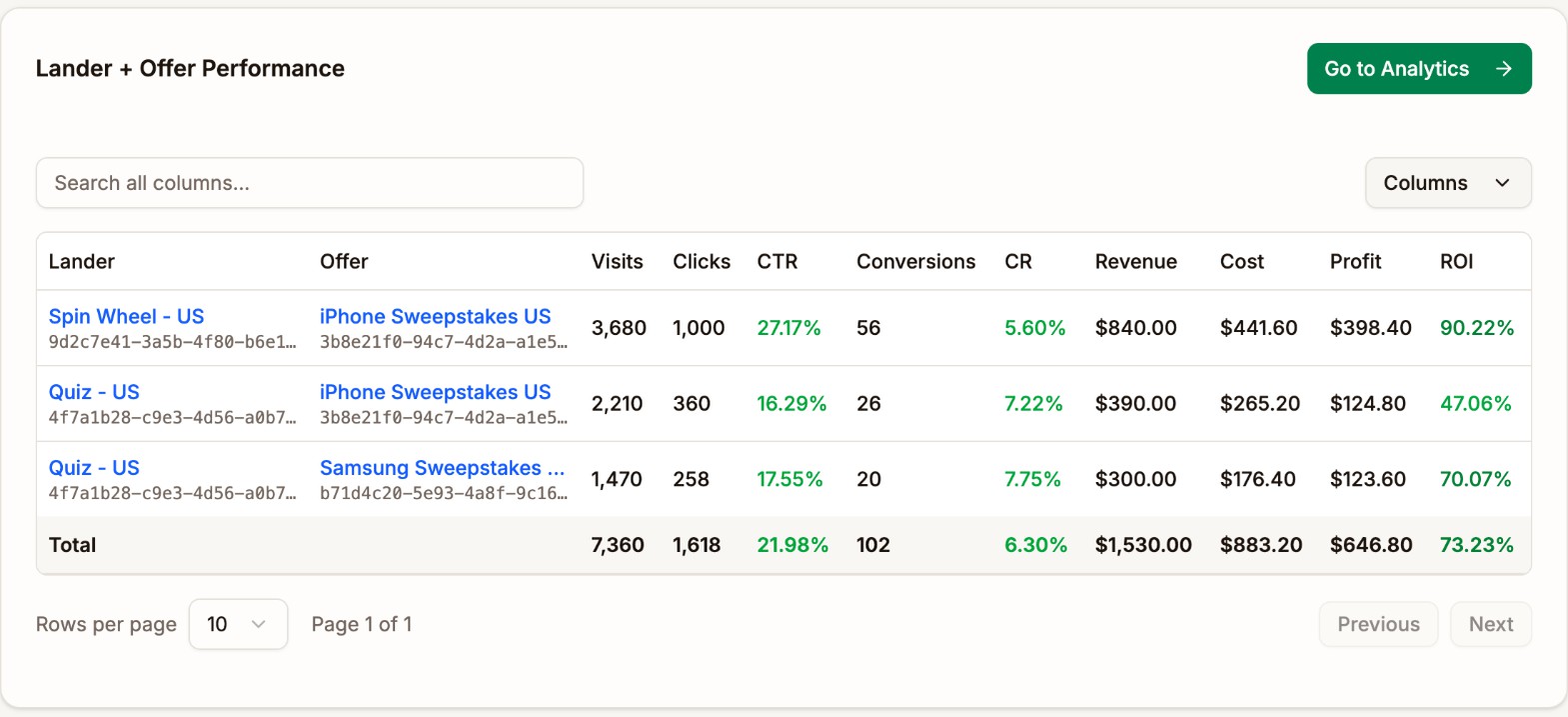Select ROI value 90.22%
1568x717 pixels.
[x=1477, y=328]
